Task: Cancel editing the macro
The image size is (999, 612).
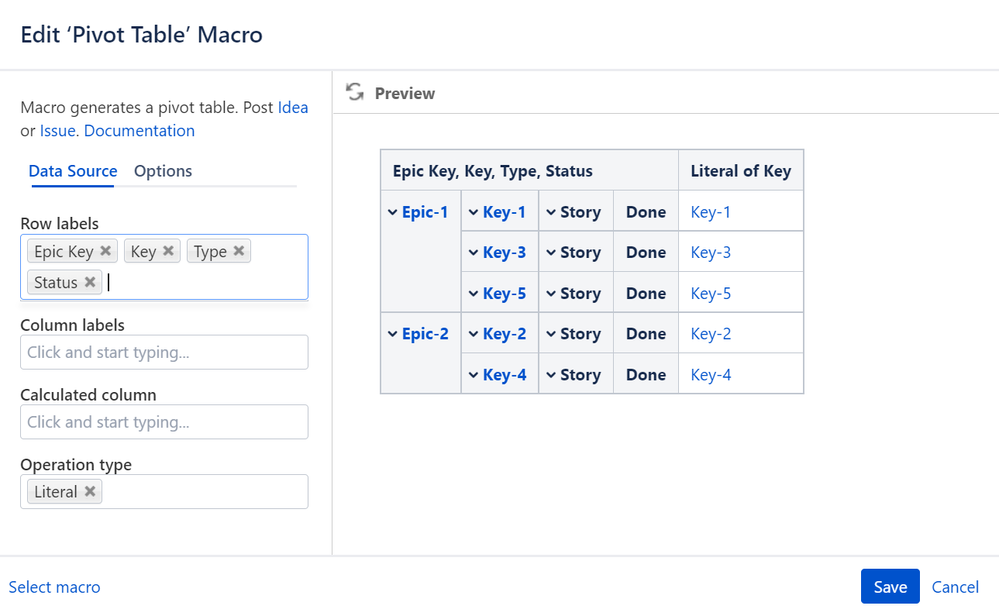Action: [x=955, y=587]
